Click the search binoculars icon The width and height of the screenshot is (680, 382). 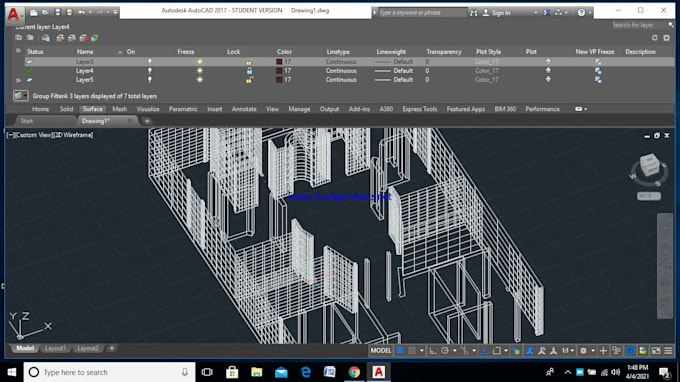coord(474,13)
